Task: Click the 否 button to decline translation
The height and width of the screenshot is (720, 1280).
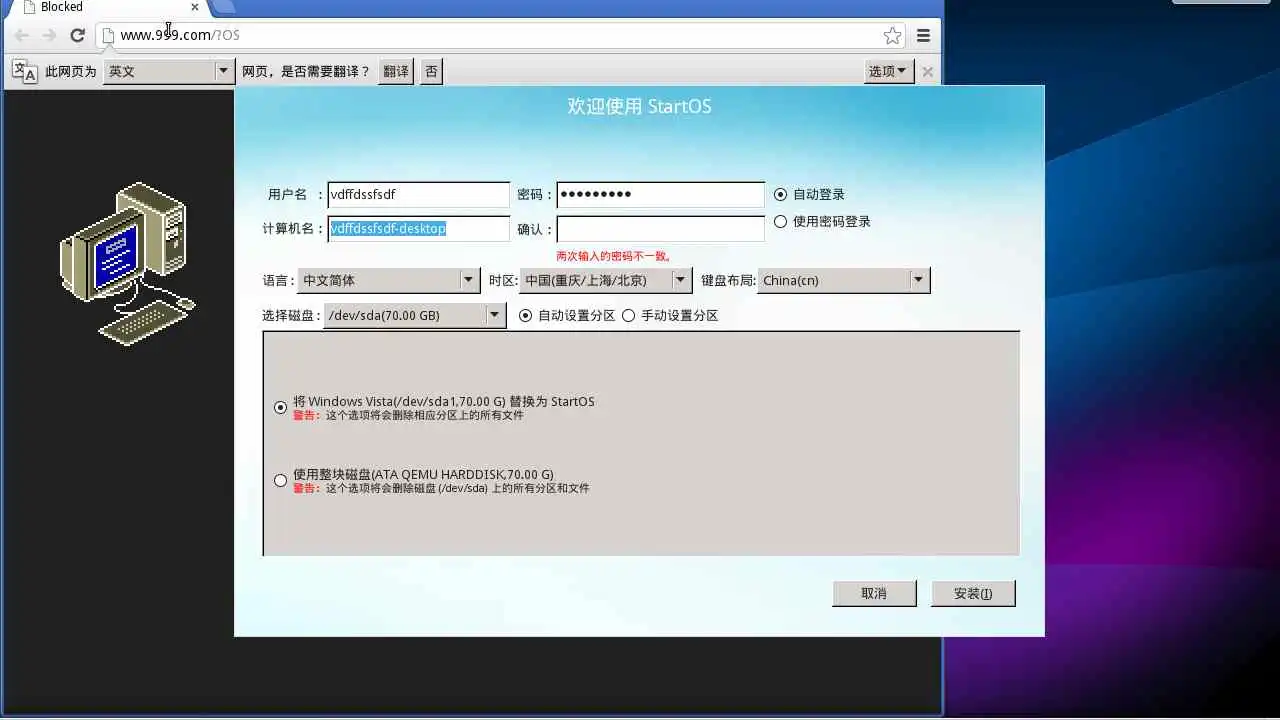Action: click(x=431, y=71)
